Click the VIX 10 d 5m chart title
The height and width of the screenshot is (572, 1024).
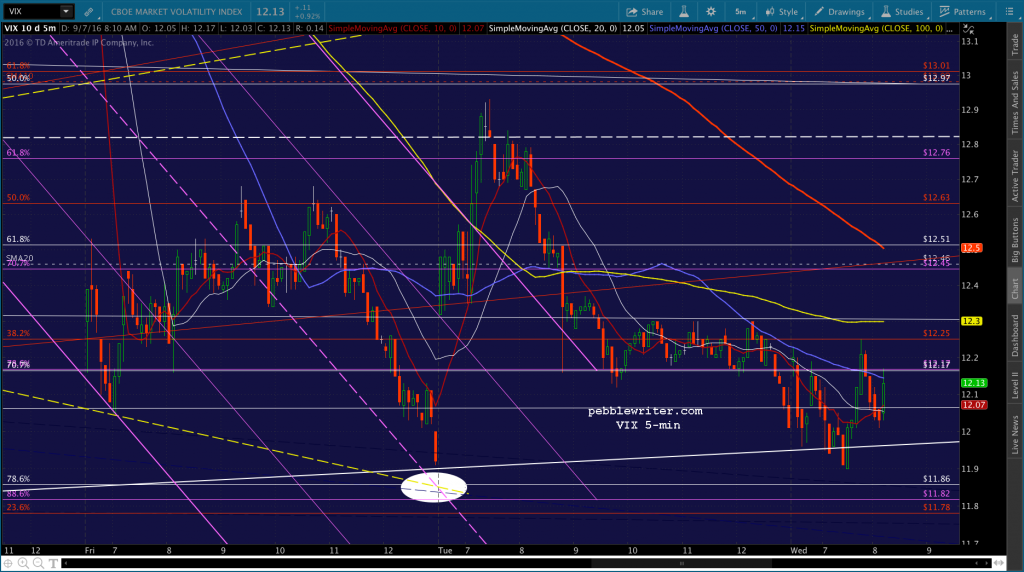[x=30, y=29]
